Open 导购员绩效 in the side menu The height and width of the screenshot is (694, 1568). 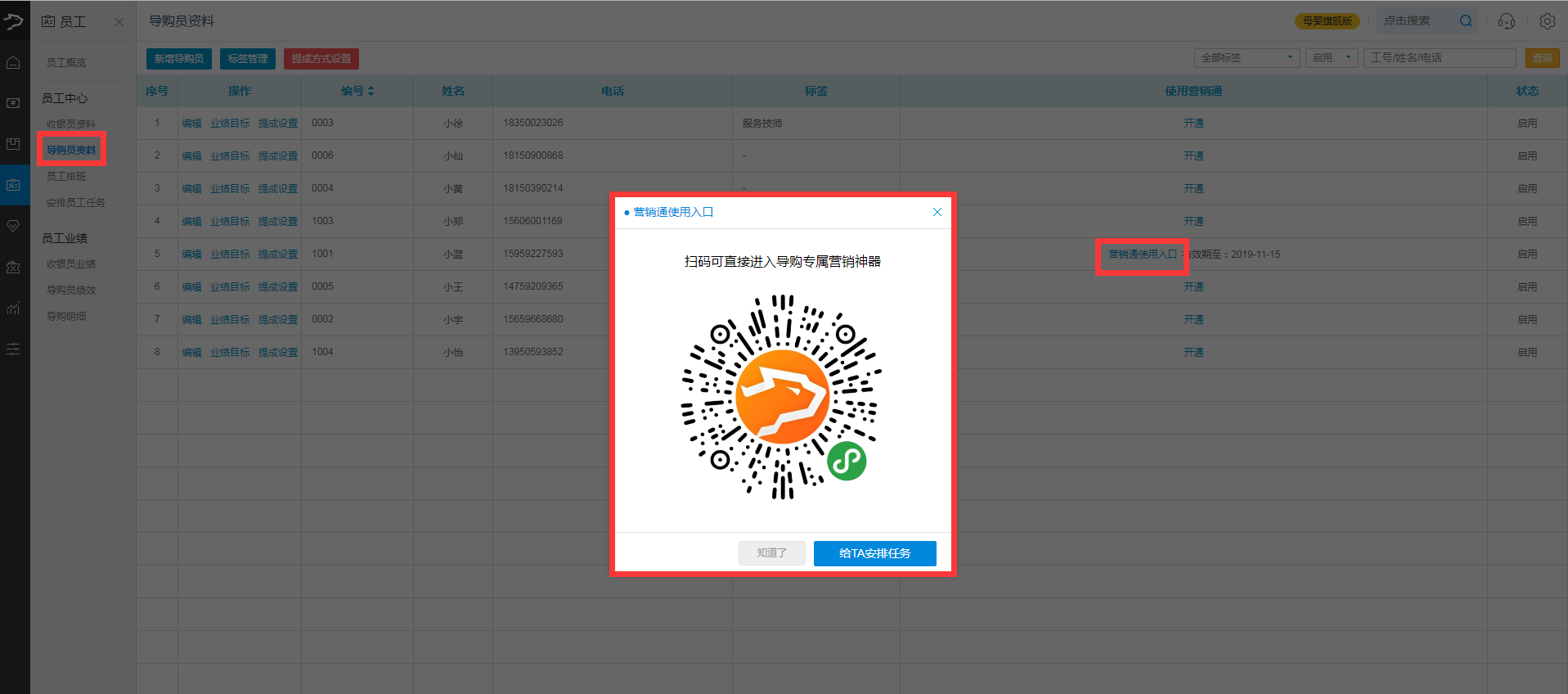pyautogui.click(x=71, y=291)
